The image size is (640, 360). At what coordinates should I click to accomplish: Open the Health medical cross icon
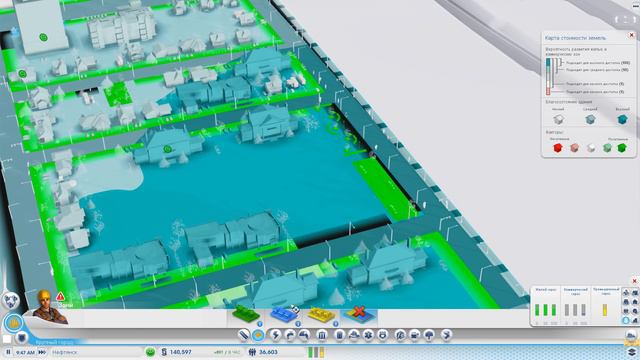point(368,335)
